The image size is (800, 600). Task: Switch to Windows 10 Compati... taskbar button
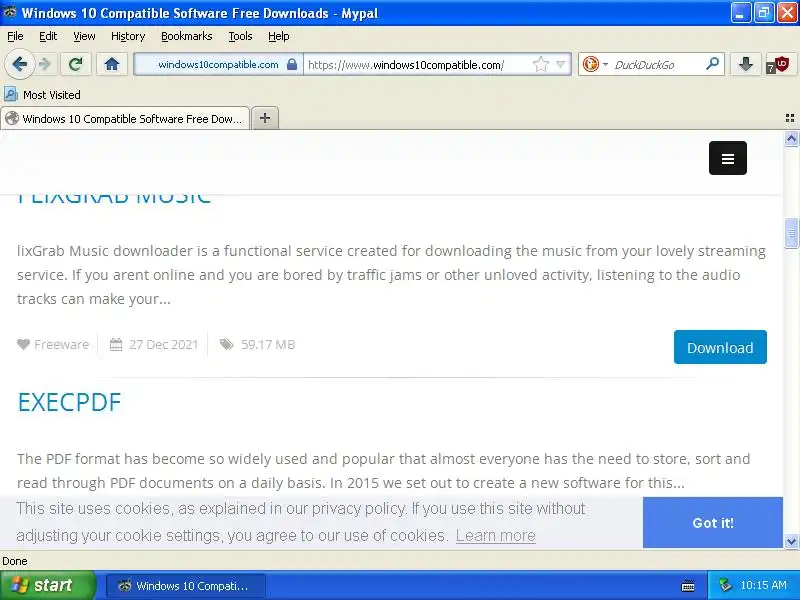pyautogui.click(x=186, y=586)
